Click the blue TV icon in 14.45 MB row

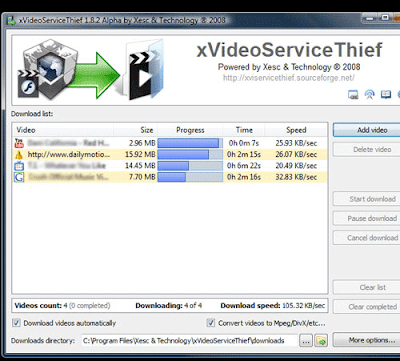pos(19,166)
